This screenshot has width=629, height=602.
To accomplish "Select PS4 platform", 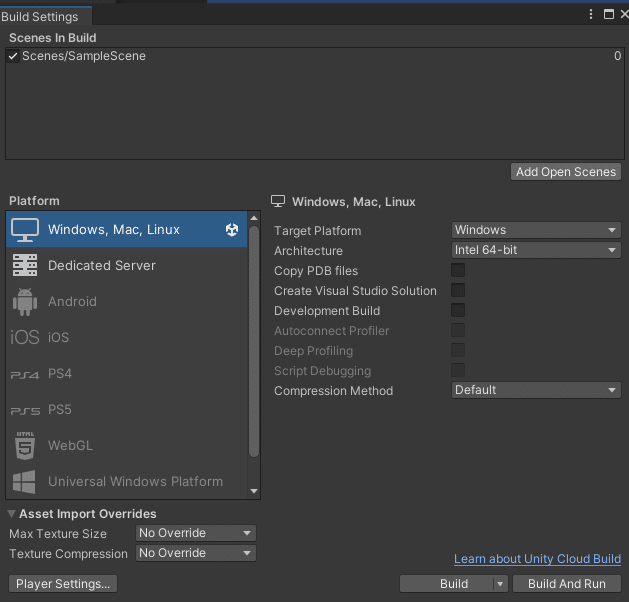I will 127,374.
